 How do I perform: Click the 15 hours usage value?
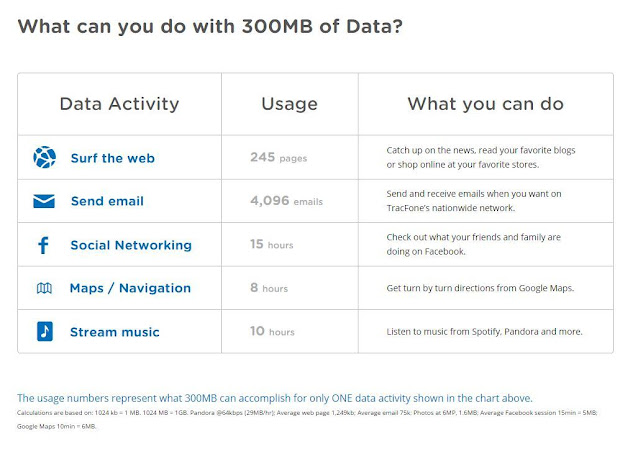[x=272, y=245]
